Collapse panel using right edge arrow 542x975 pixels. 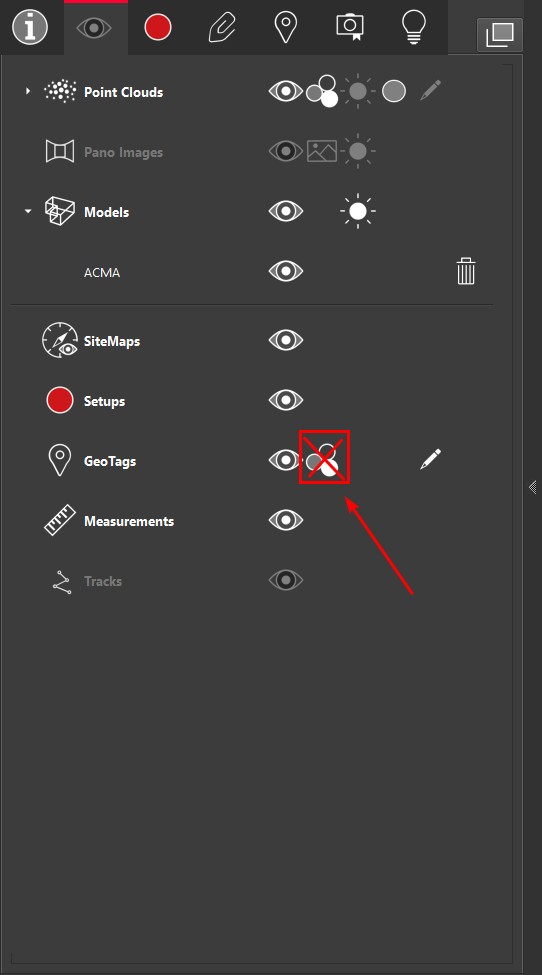533,487
